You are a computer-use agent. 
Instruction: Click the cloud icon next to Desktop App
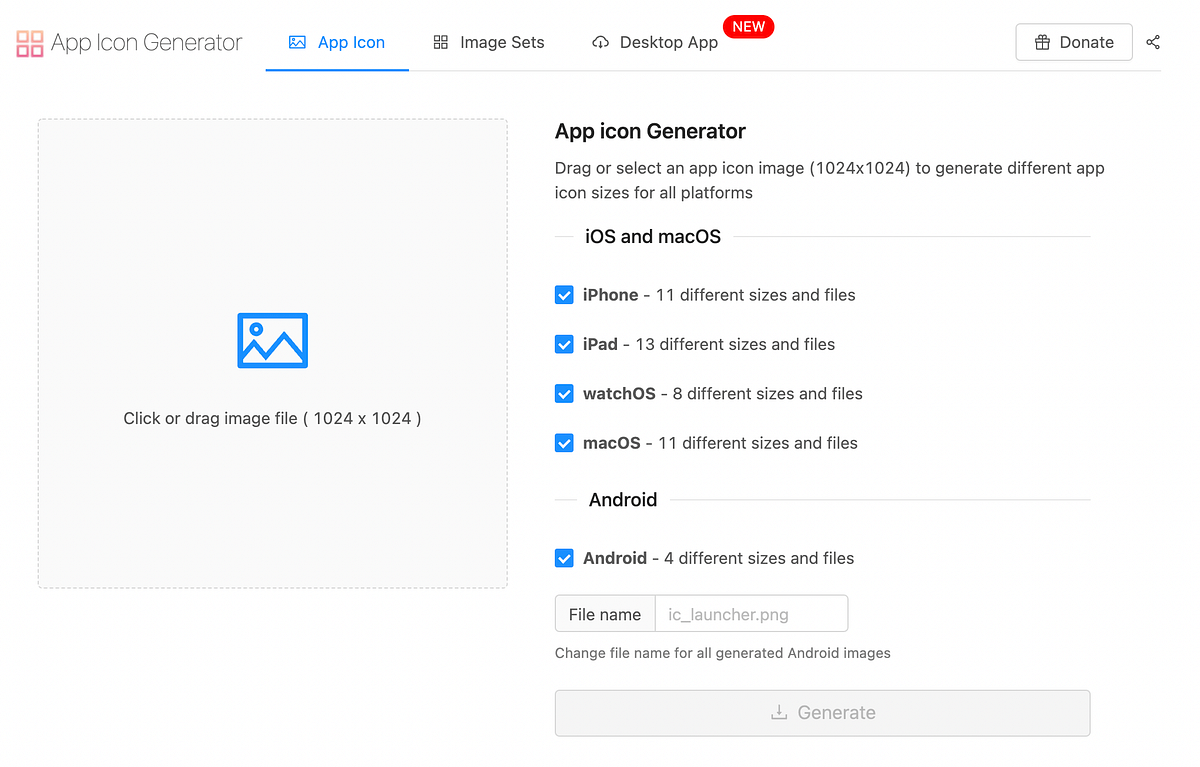[601, 42]
